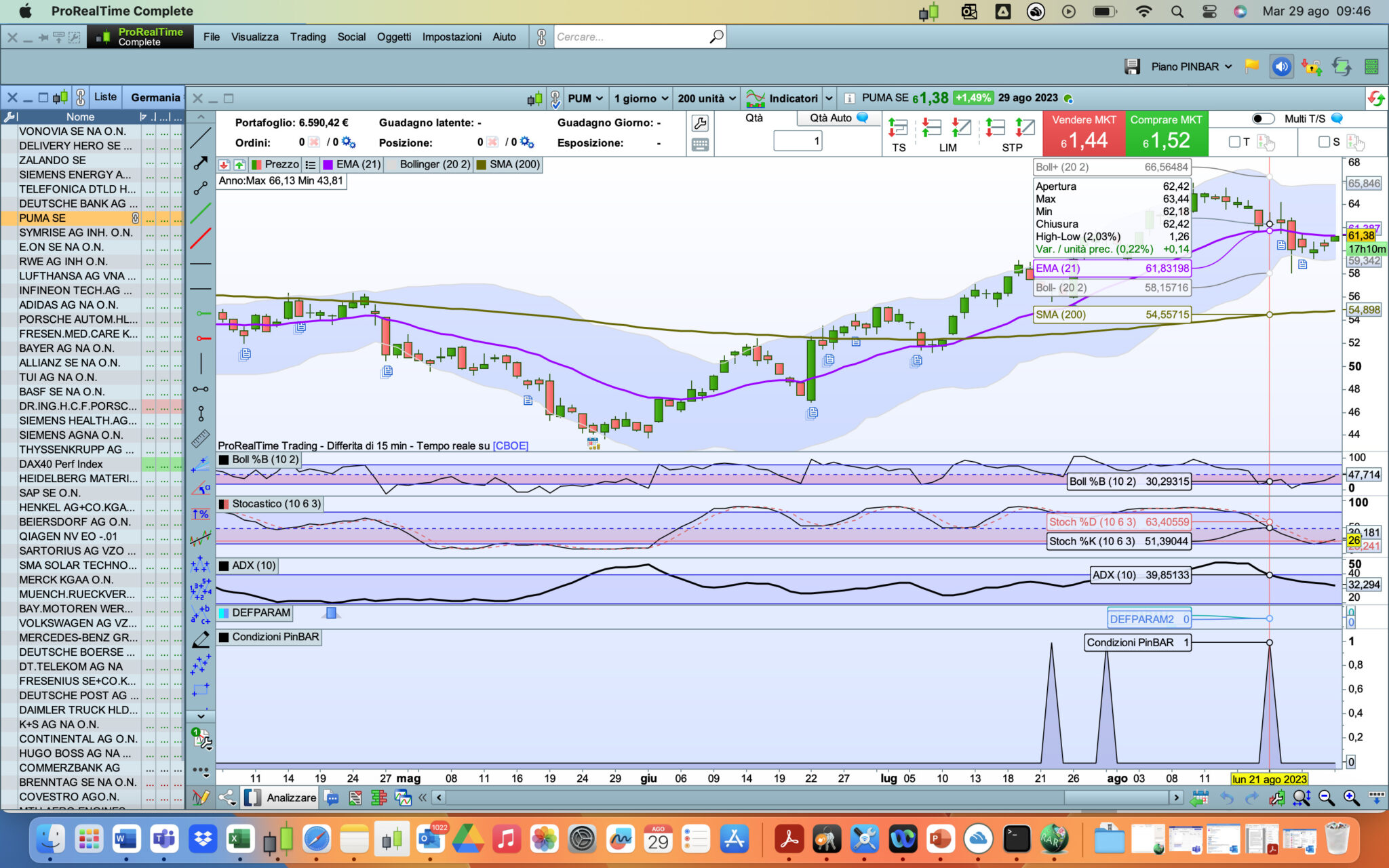Click the speaker sound alerts icon

(1281, 66)
